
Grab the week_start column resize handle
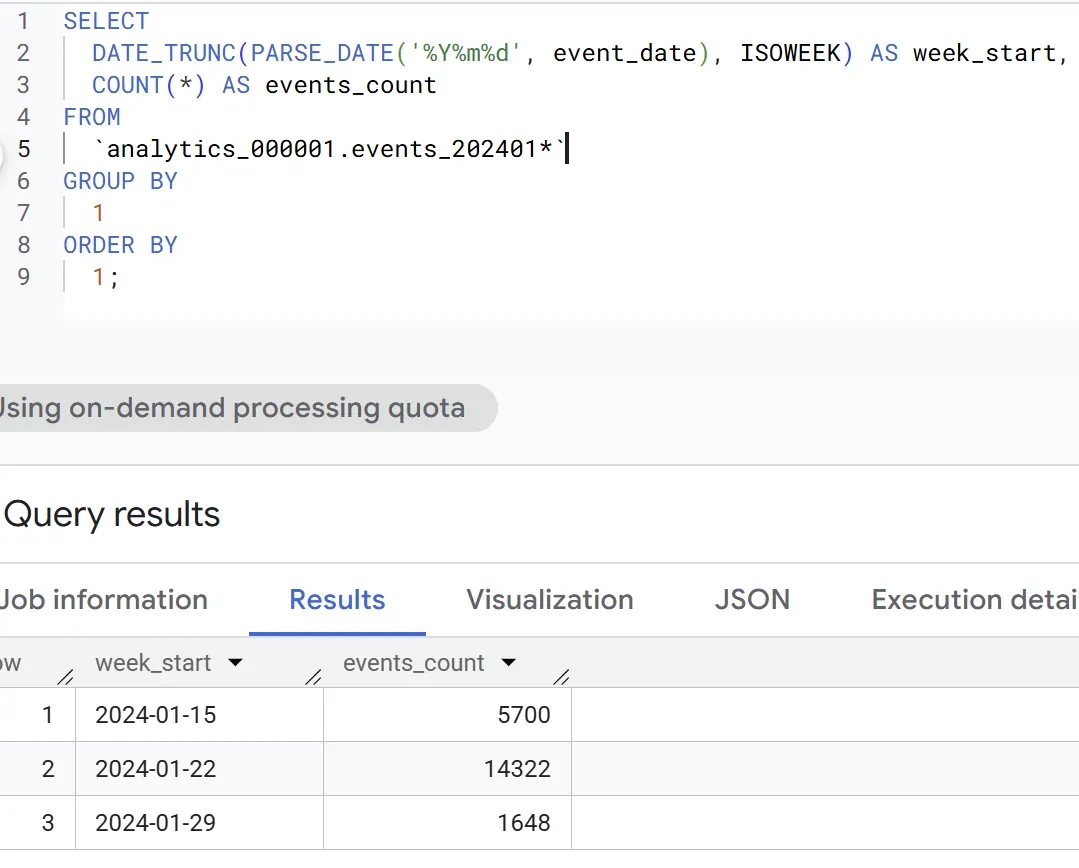point(313,677)
